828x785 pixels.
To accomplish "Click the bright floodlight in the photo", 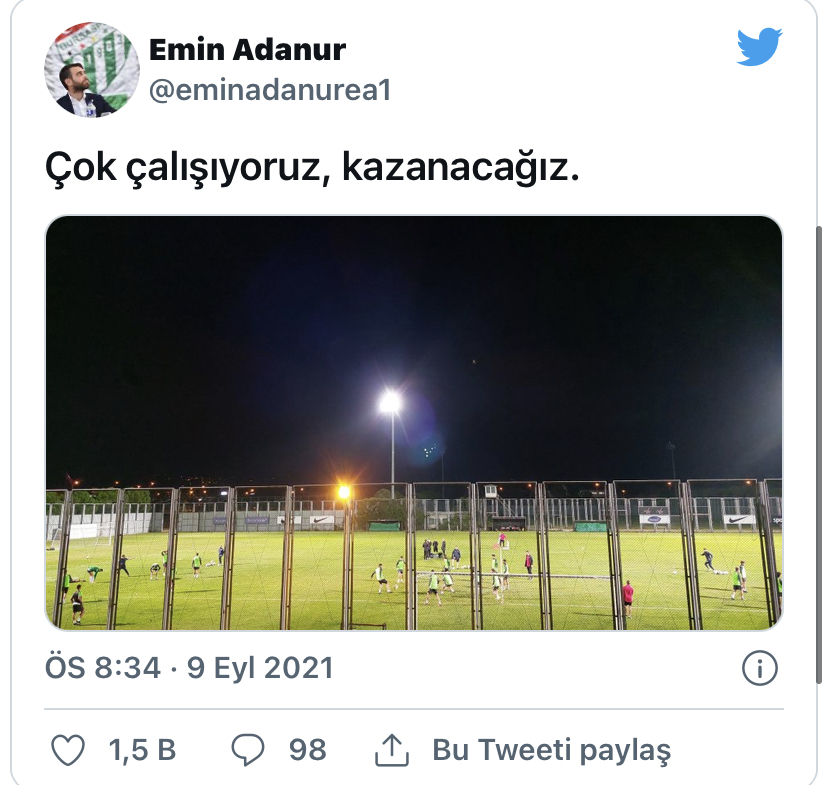I will 390,404.
